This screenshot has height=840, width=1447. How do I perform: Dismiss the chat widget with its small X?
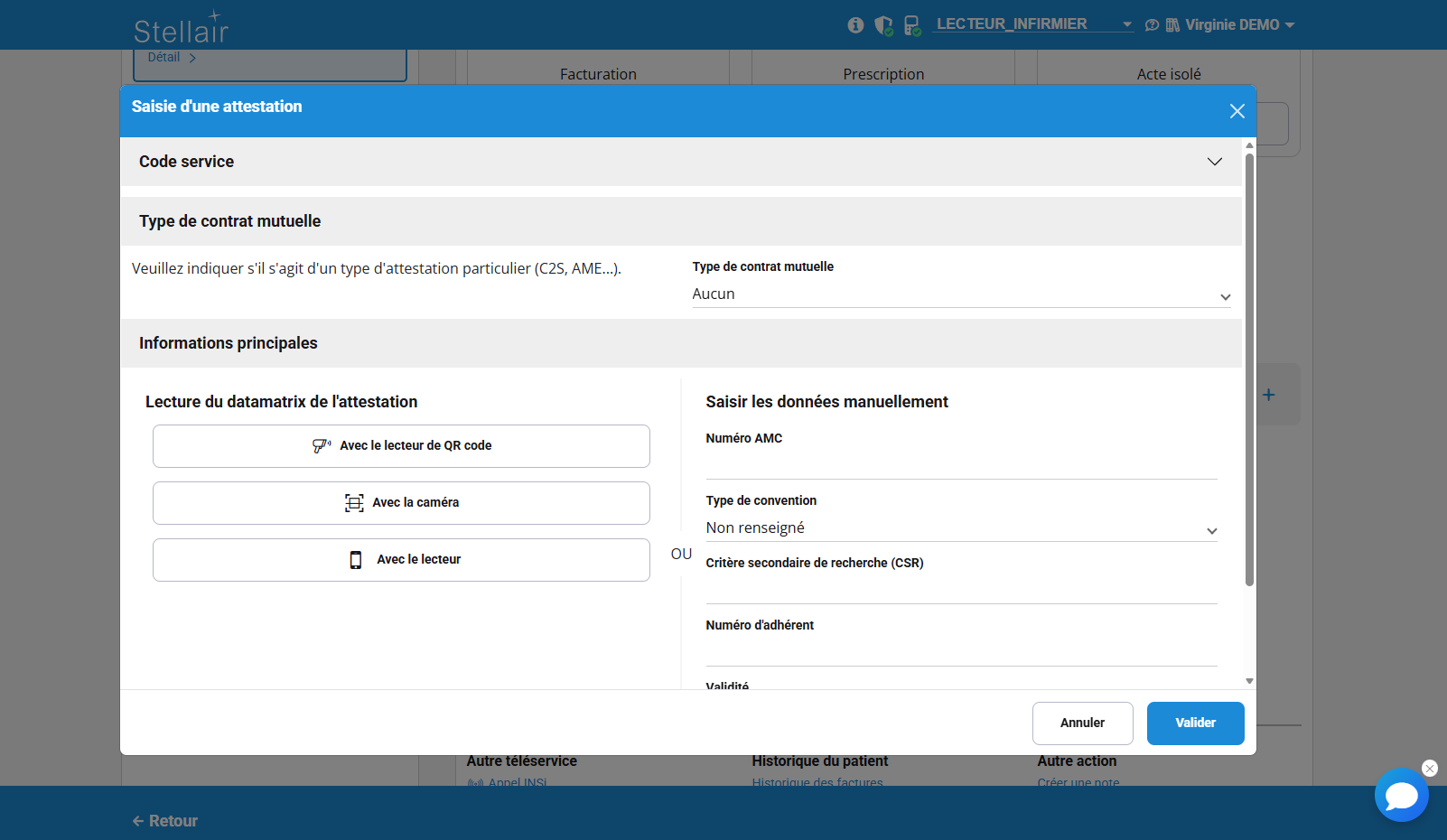pyautogui.click(x=1430, y=769)
